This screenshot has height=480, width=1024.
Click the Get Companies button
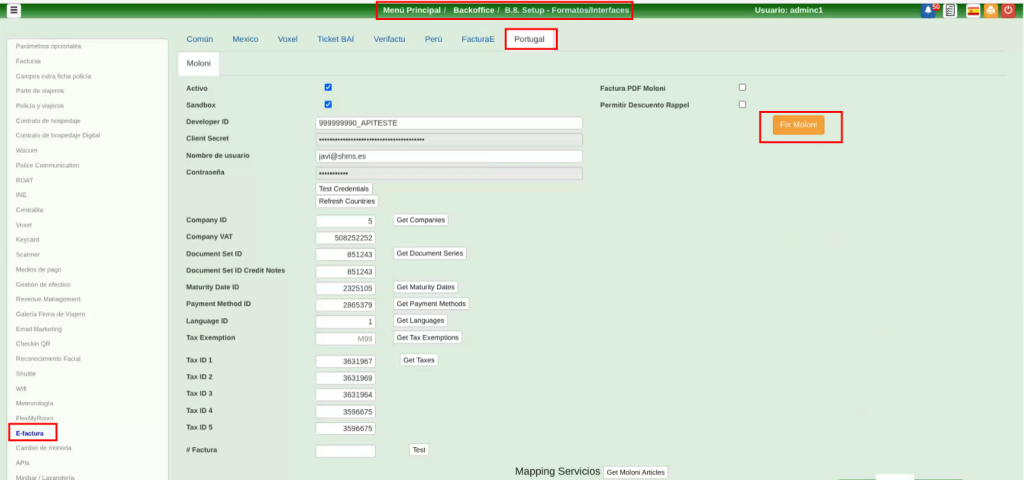(420, 220)
